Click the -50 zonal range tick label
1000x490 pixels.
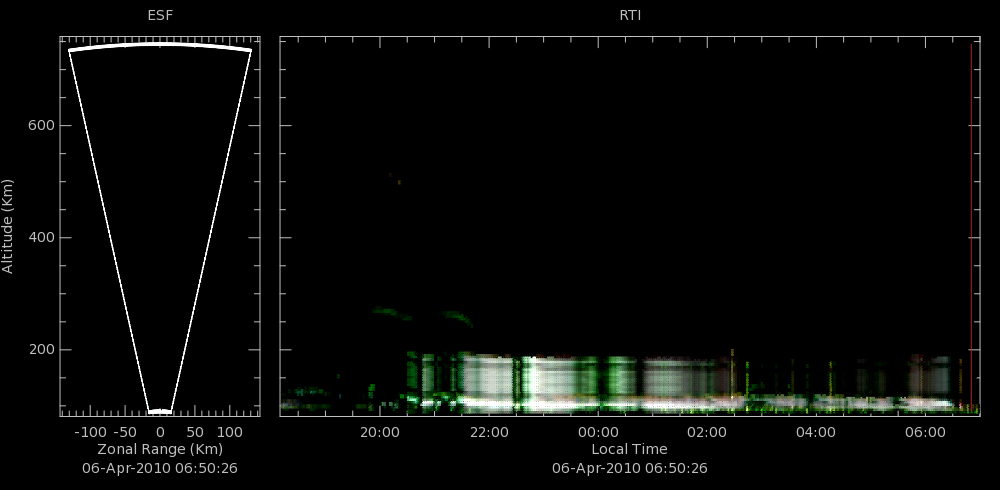pos(124,432)
